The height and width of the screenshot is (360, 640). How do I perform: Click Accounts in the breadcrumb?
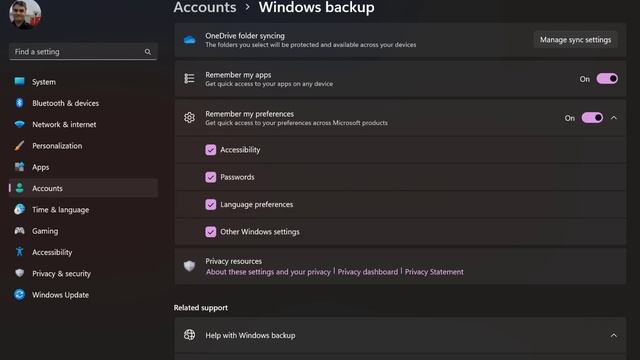click(205, 7)
